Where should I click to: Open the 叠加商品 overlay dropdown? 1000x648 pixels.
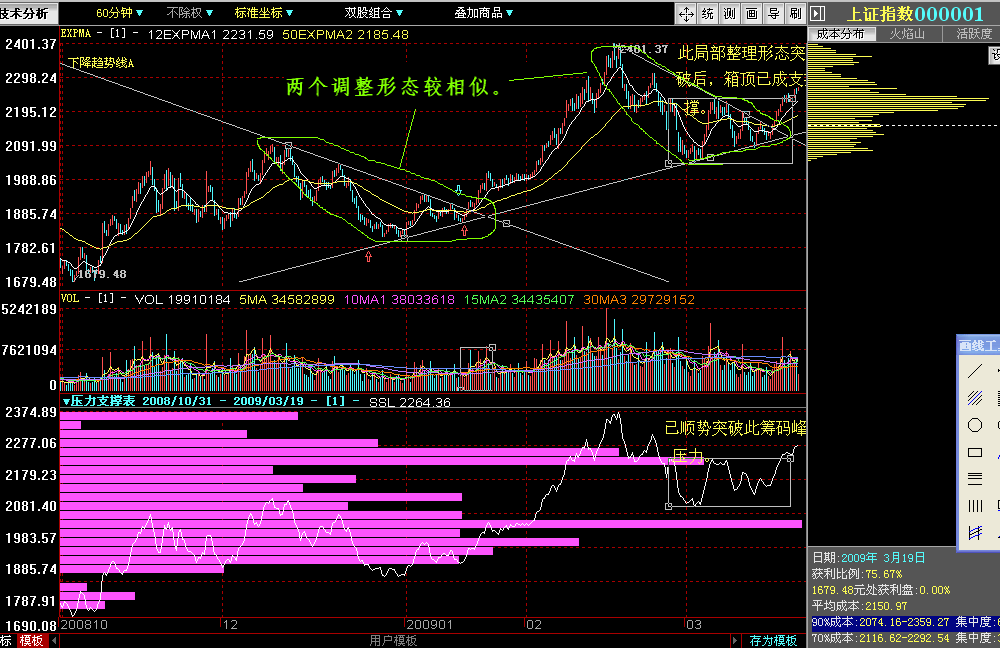click(x=483, y=13)
